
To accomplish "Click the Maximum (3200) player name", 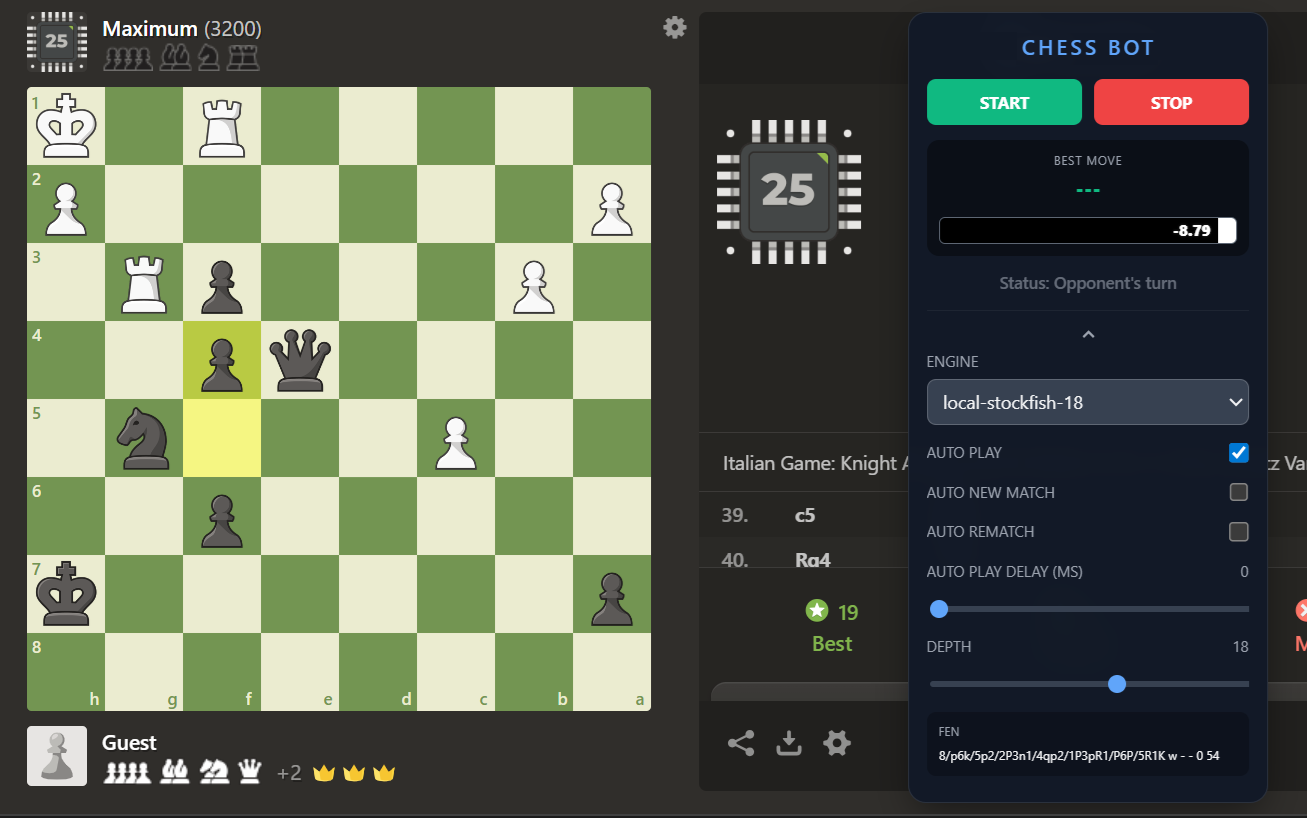I will 182,29.
